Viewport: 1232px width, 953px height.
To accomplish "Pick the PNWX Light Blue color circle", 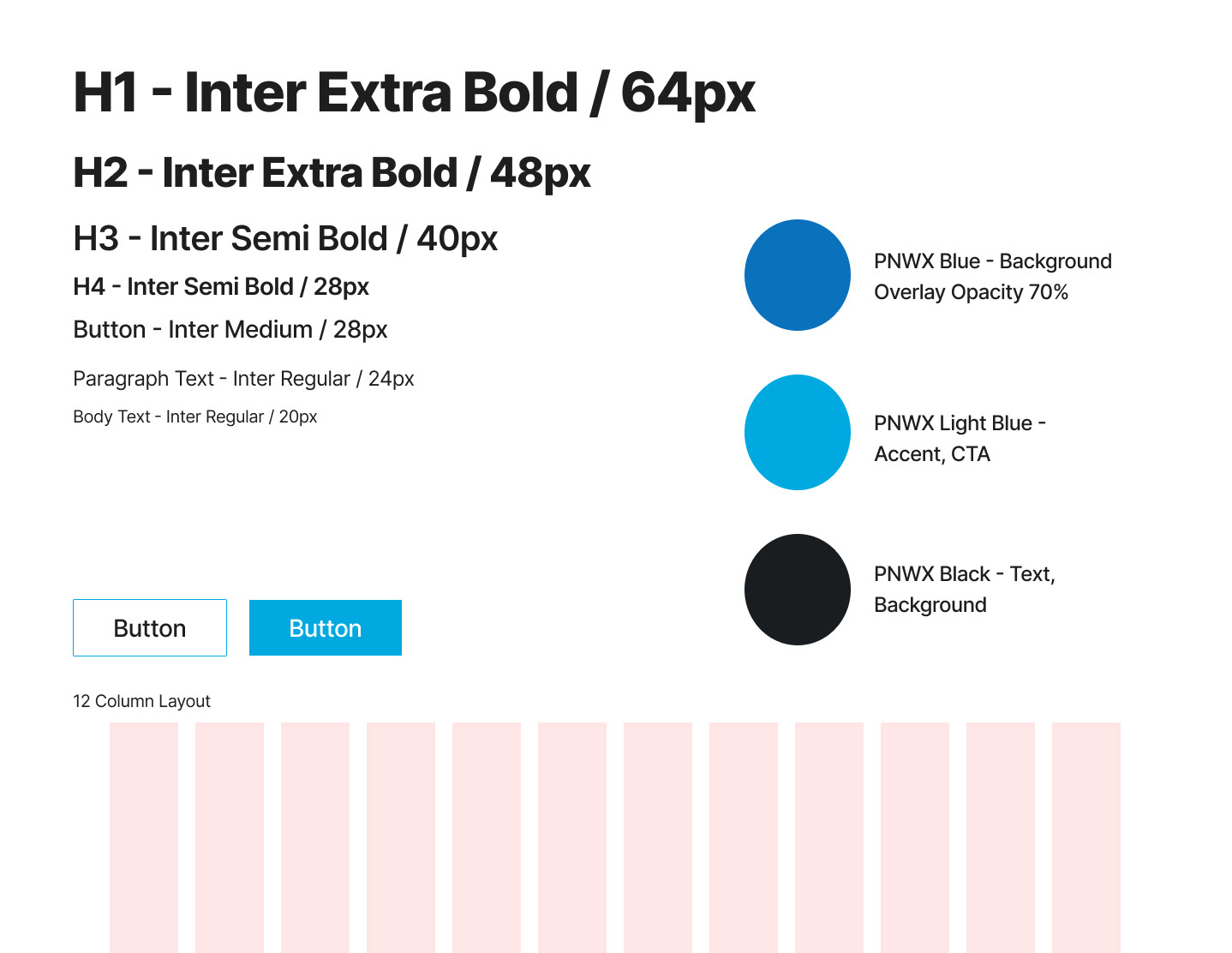I will tap(797, 433).
